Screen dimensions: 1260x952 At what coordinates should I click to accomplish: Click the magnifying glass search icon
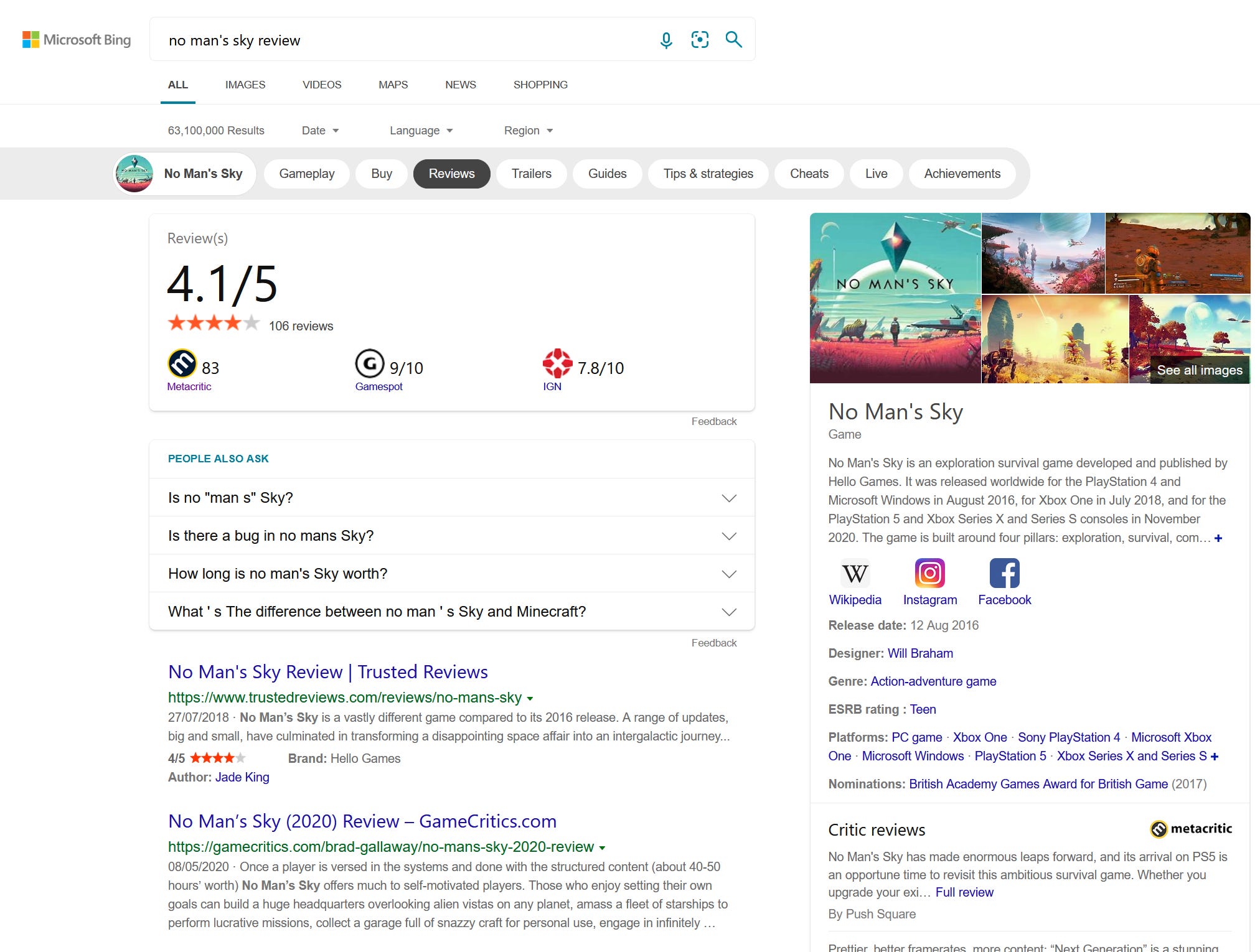pyautogui.click(x=734, y=40)
